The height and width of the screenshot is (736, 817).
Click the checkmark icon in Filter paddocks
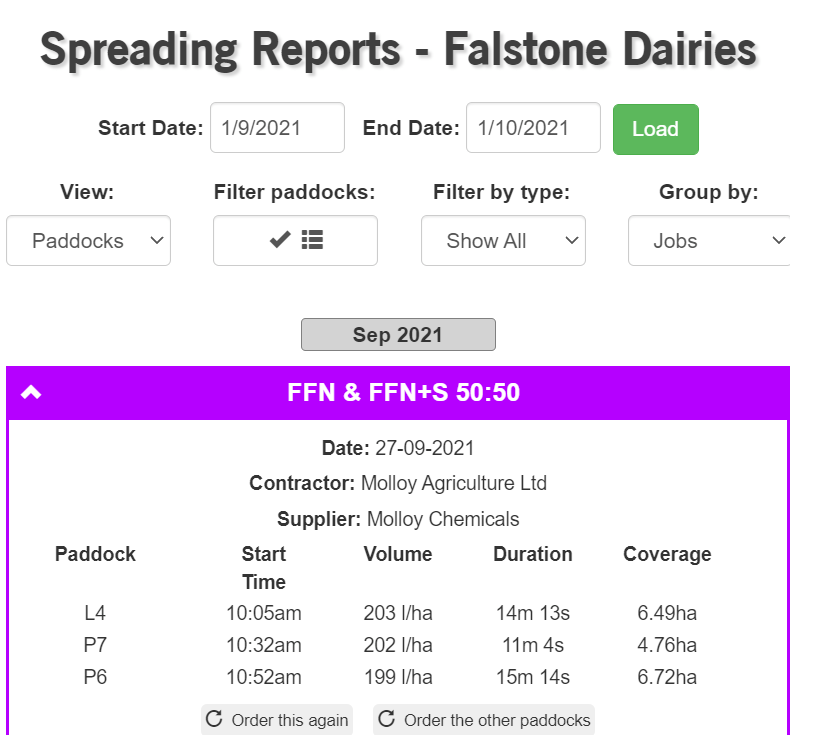(x=280, y=240)
